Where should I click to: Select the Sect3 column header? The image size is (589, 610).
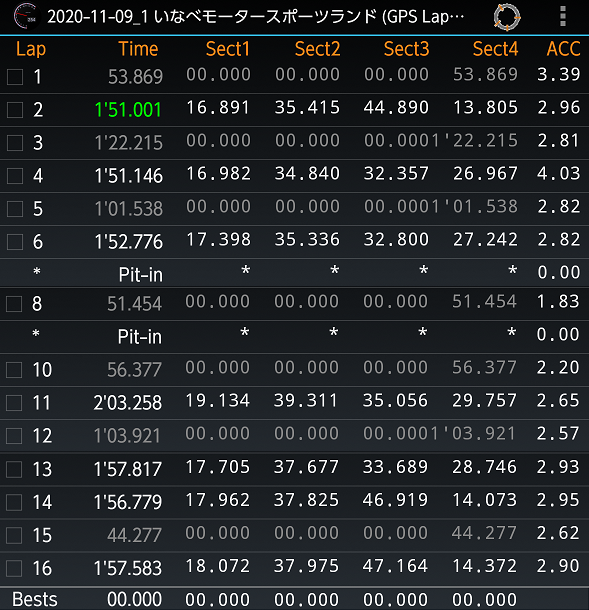tap(406, 49)
